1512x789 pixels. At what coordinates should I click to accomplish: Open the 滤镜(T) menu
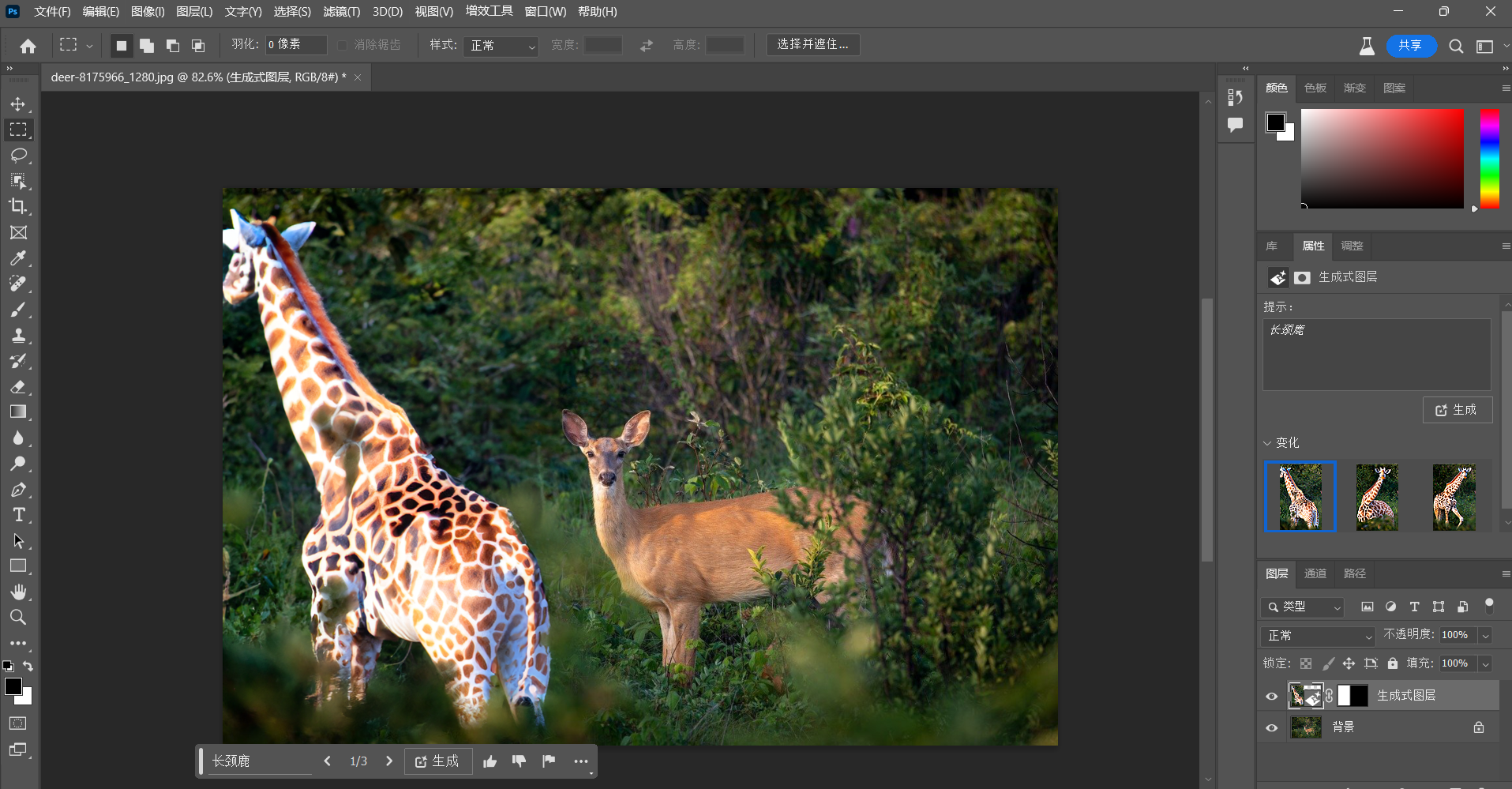(341, 12)
